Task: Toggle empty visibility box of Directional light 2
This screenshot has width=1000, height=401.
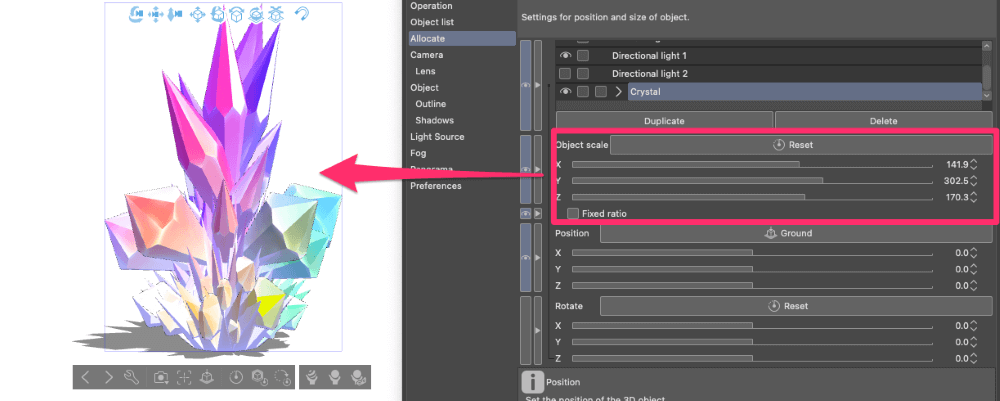Action: (565, 73)
